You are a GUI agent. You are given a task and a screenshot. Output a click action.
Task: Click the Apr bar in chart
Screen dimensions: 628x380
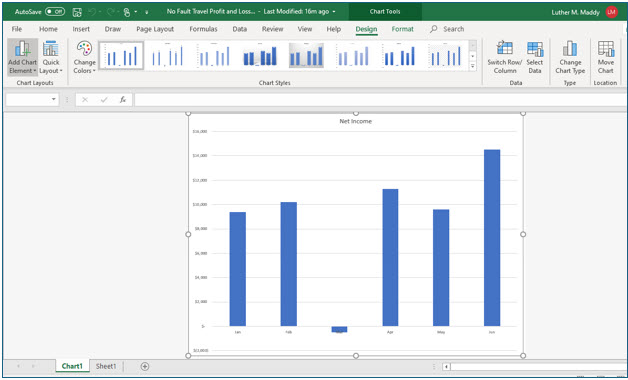click(x=390, y=257)
